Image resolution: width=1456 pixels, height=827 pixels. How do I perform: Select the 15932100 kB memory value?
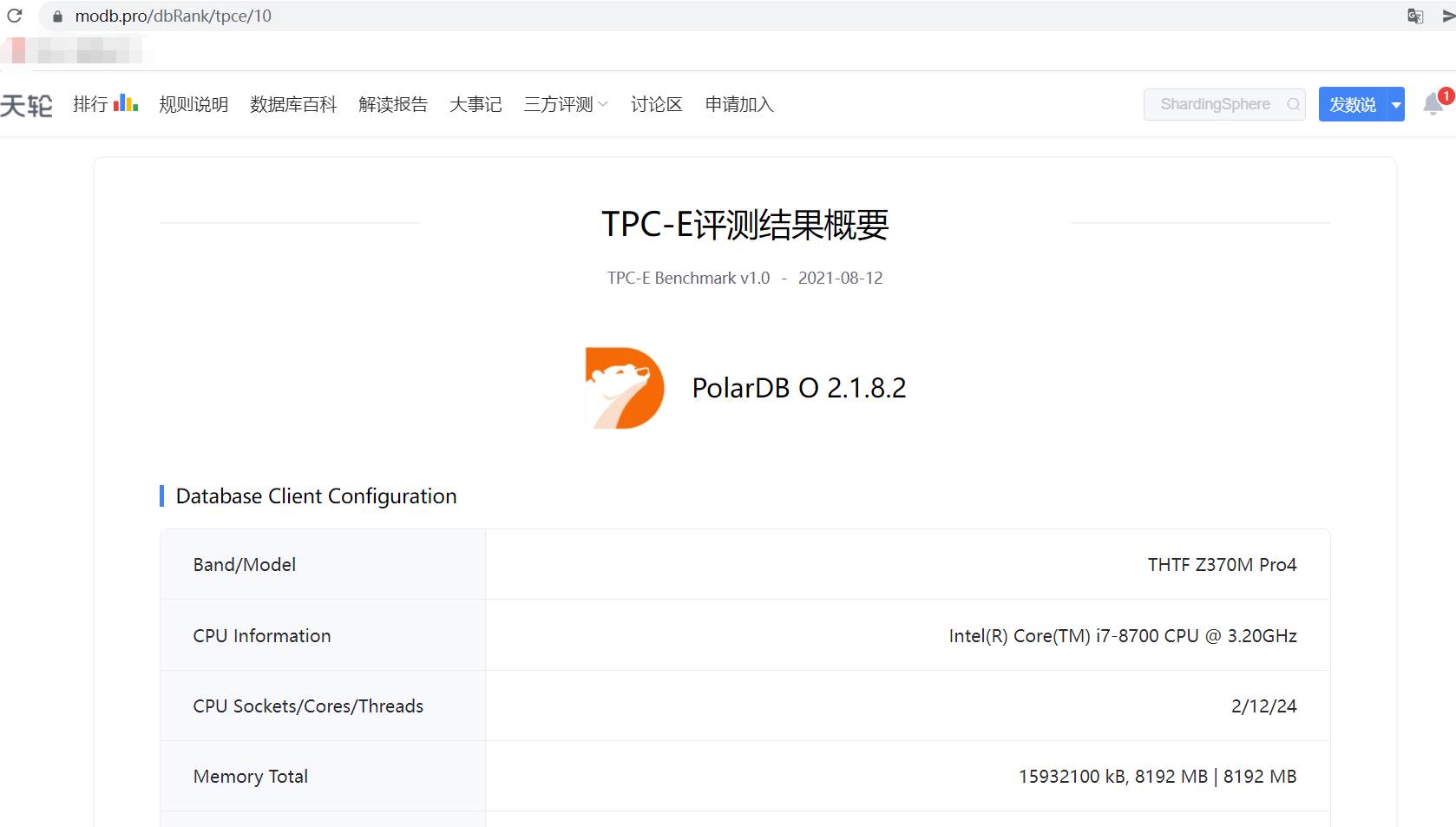point(1158,777)
